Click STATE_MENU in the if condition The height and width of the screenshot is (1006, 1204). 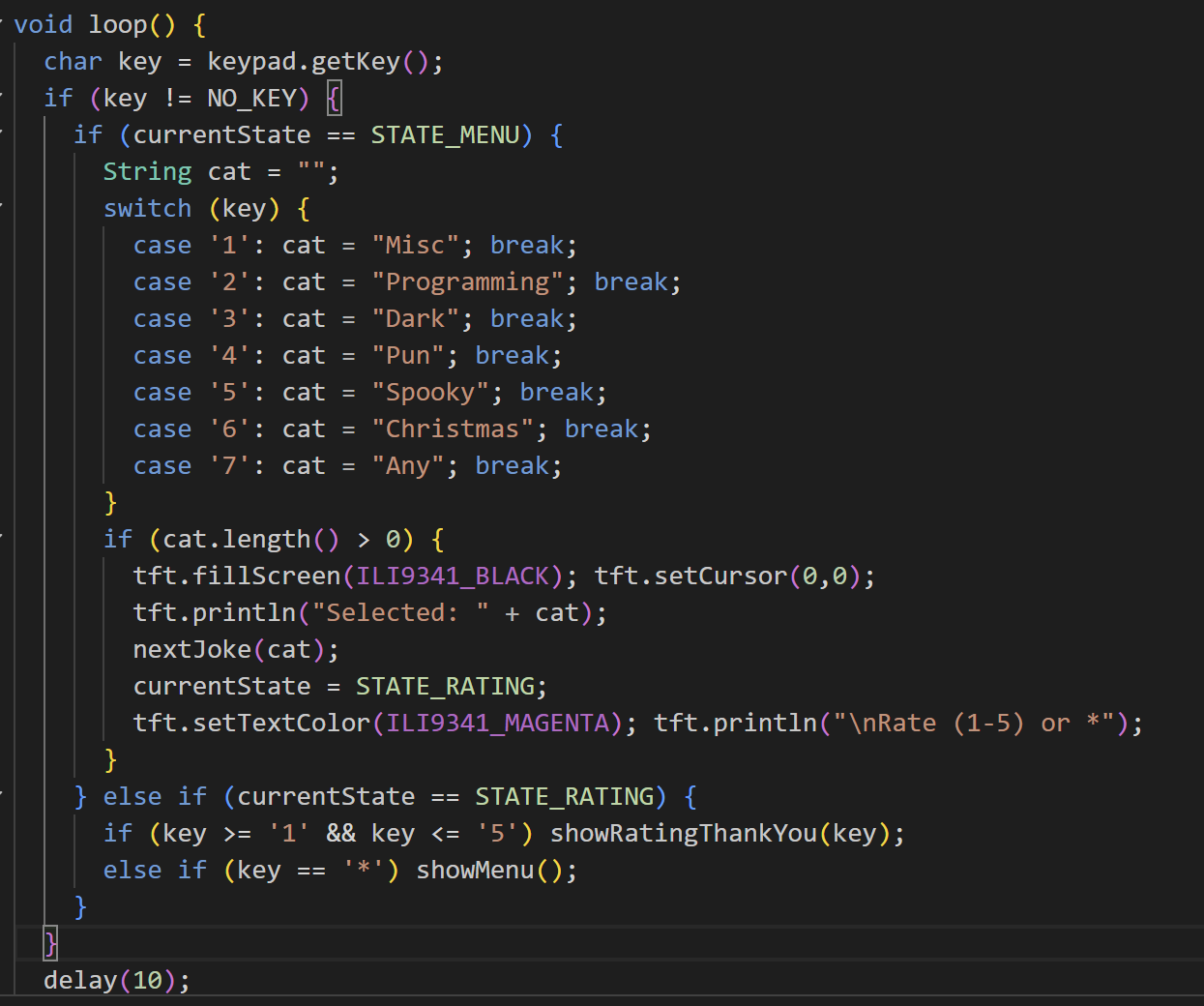click(445, 134)
